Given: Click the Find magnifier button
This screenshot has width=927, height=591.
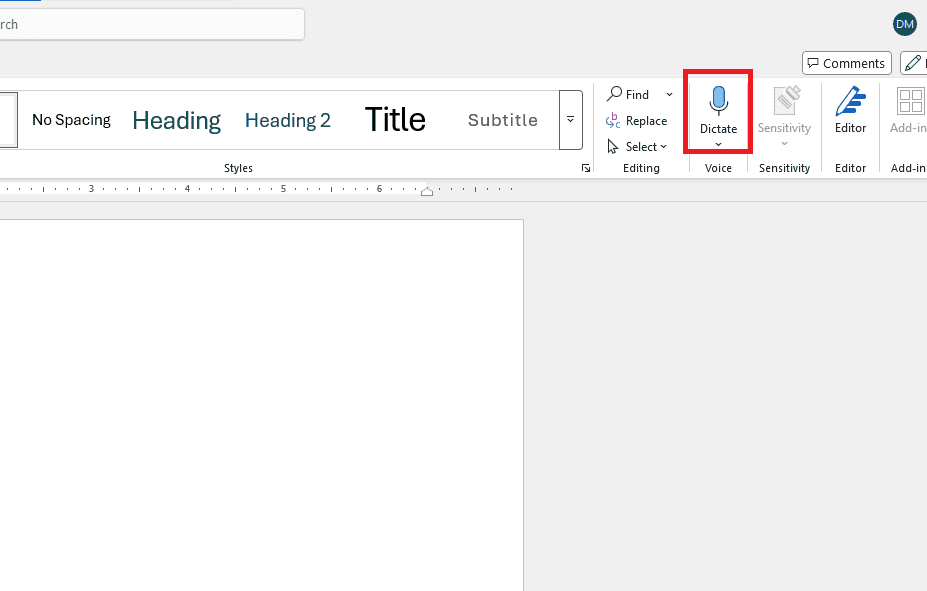Looking at the screenshot, I should [628, 95].
